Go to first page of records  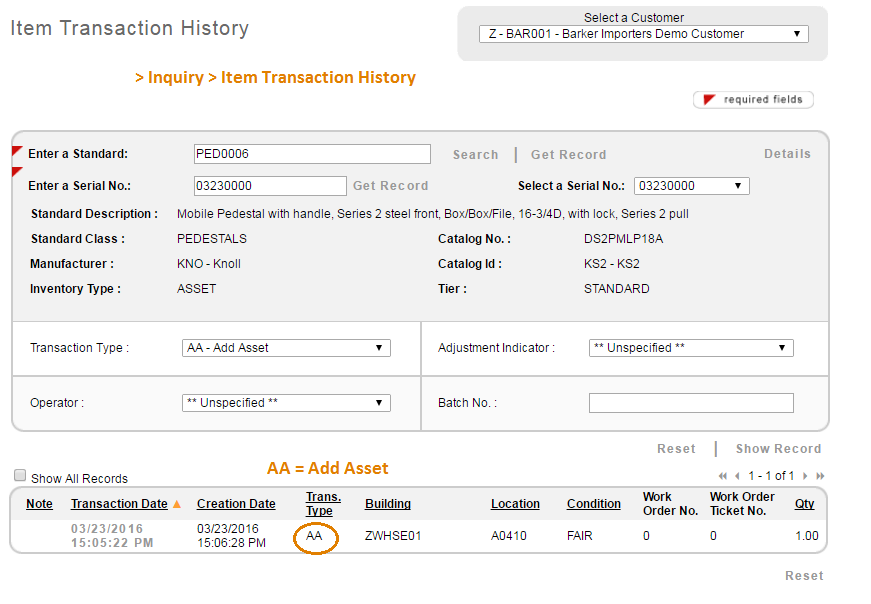click(x=723, y=476)
